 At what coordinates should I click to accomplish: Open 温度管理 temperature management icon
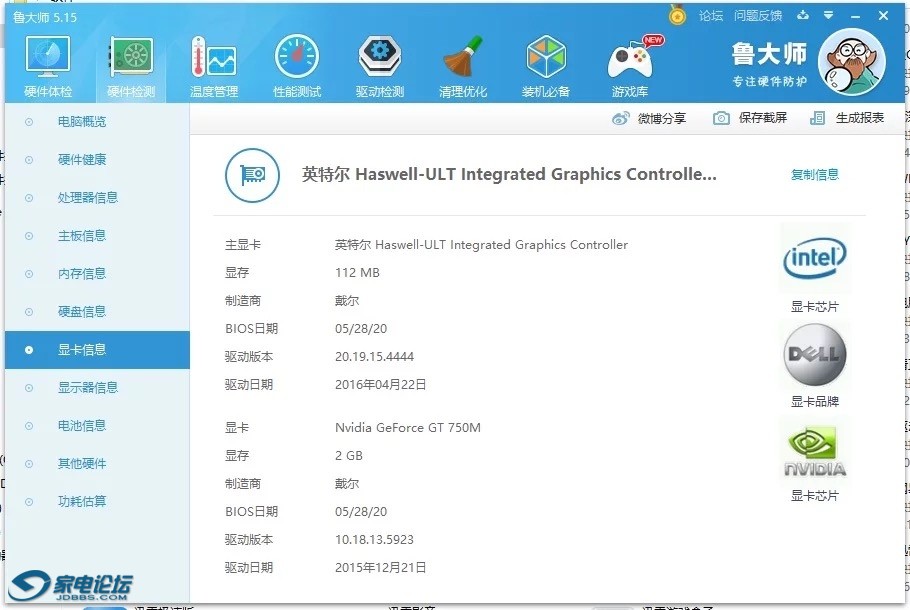pos(214,57)
